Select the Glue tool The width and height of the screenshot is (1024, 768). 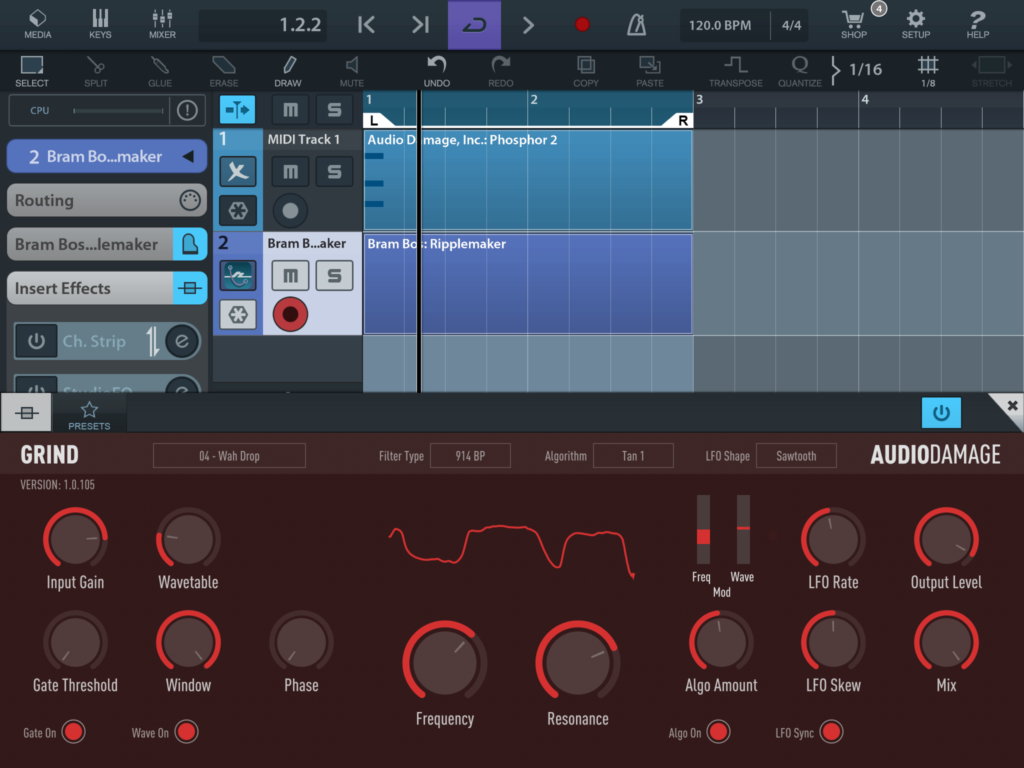pos(160,70)
